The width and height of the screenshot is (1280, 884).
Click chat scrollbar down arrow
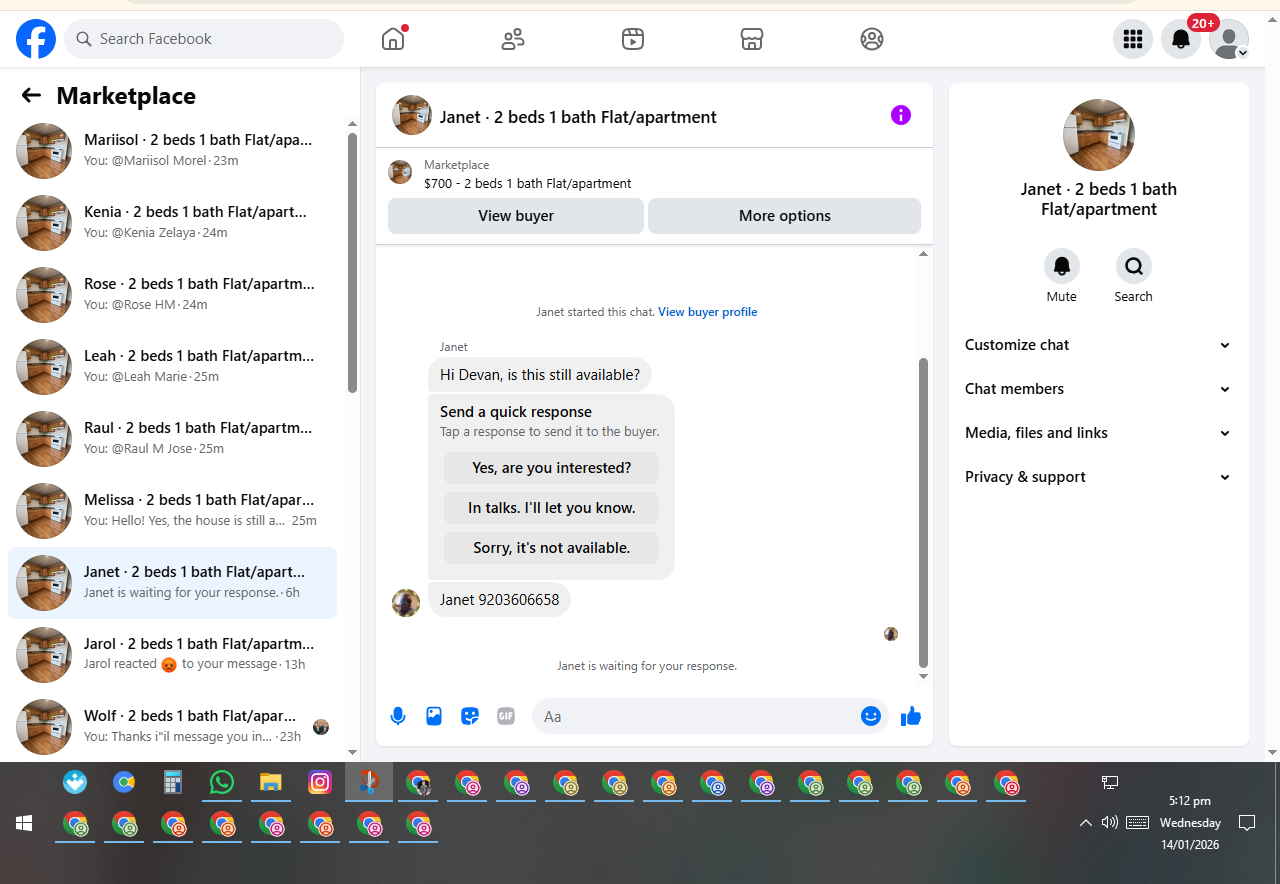click(923, 677)
